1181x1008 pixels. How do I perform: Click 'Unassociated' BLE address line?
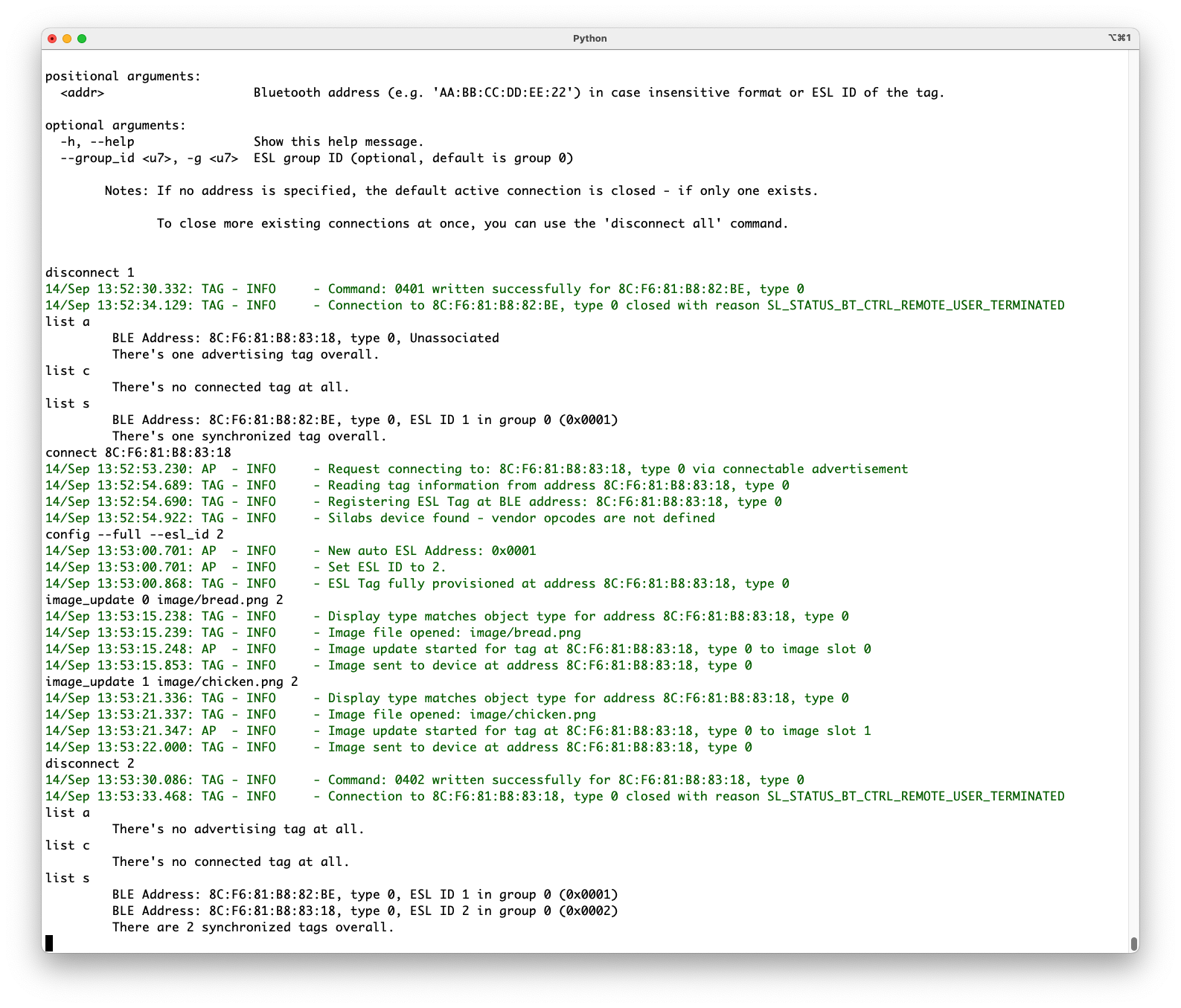306,338
